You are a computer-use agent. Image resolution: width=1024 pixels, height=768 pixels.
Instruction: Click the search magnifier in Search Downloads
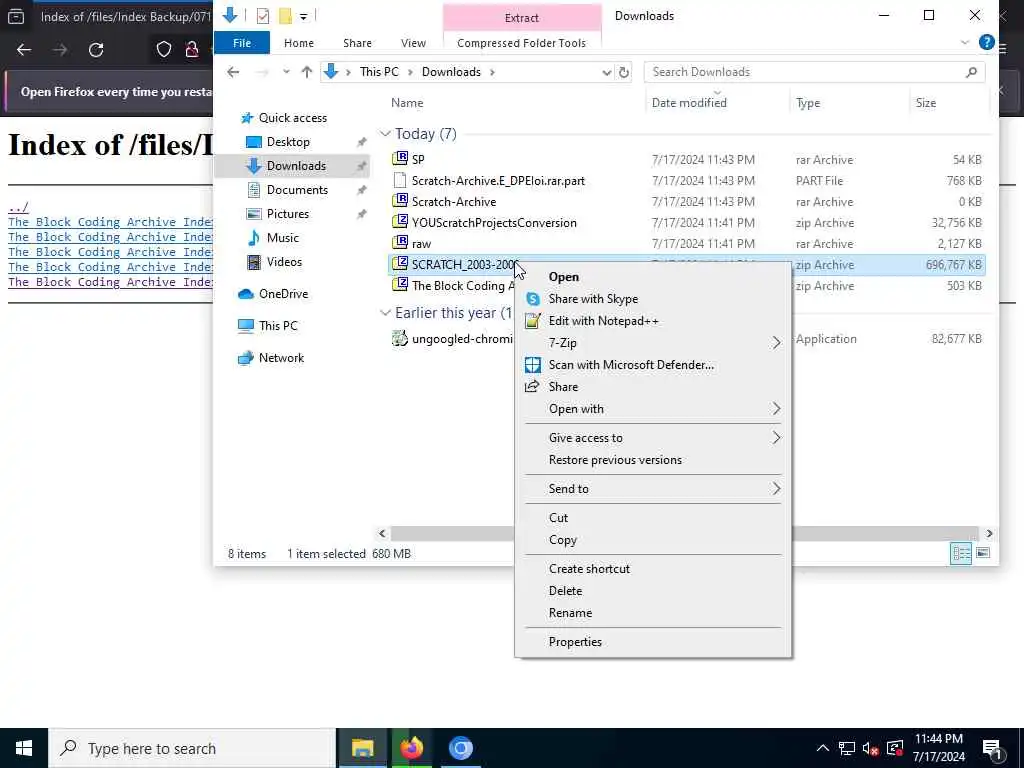point(971,72)
